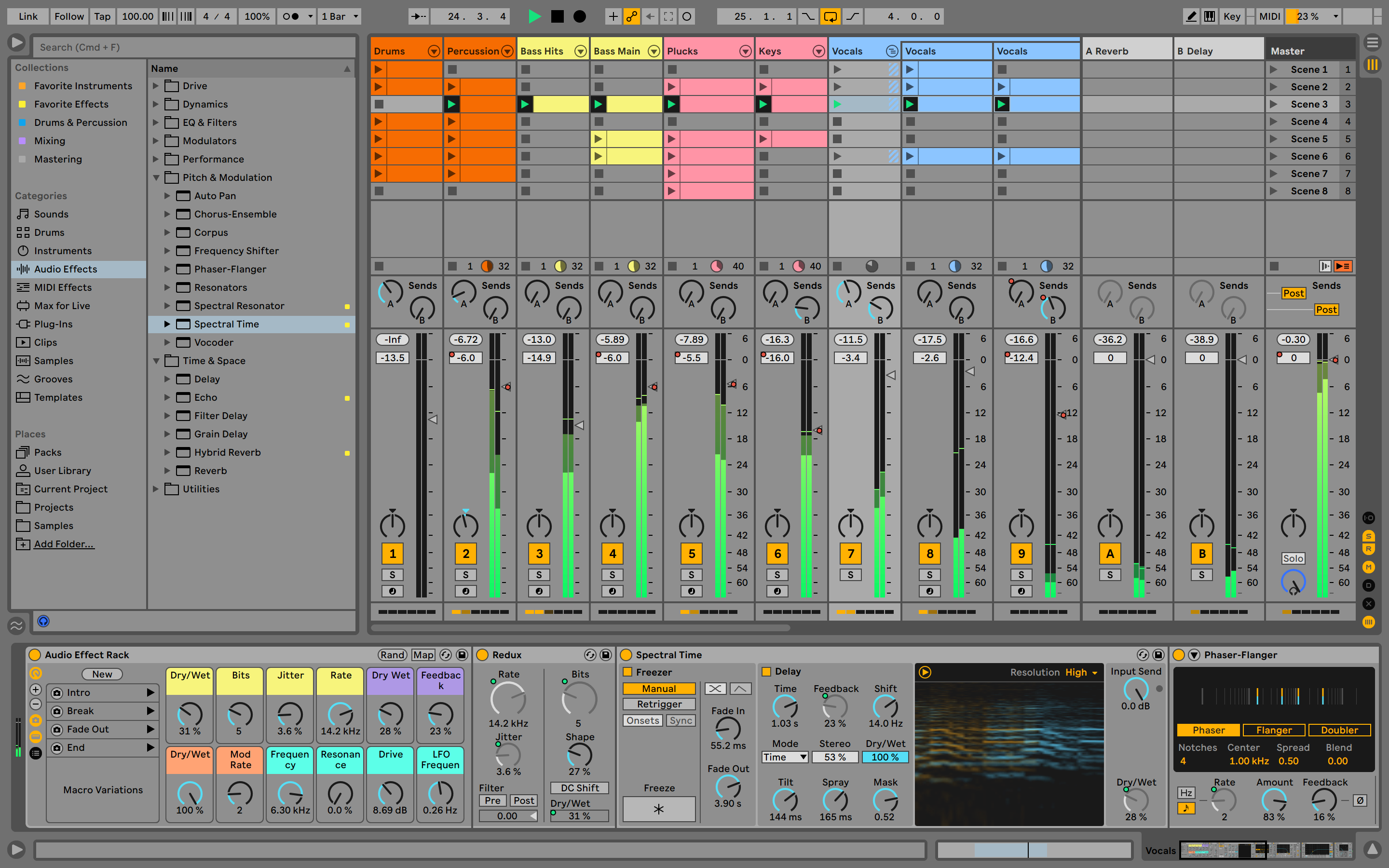Screen dimensions: 1389x868
Task: Enable the Delay effect toggle in effects chain
Action: [766, 671]
